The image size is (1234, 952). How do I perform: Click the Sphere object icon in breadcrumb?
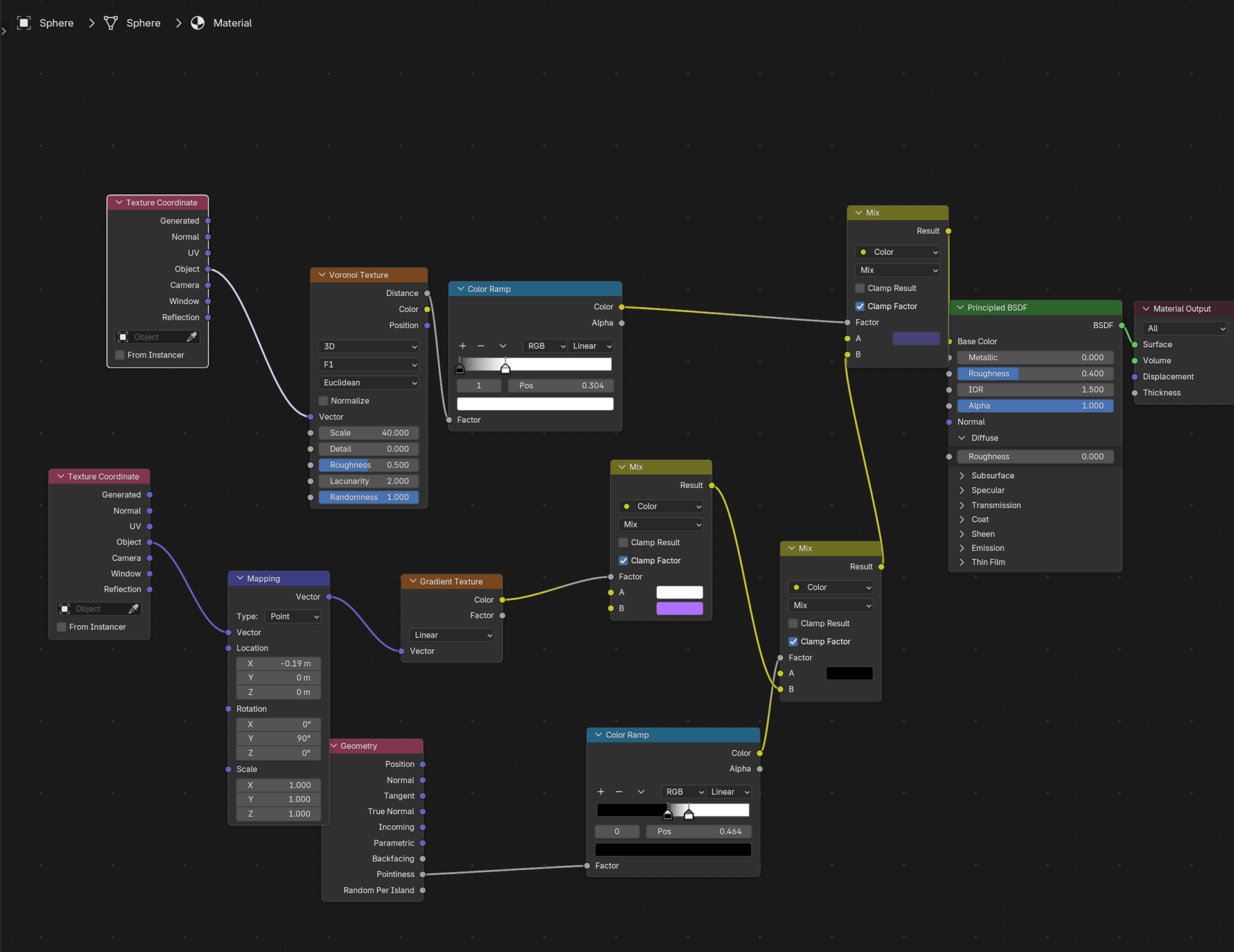point(24,23)
